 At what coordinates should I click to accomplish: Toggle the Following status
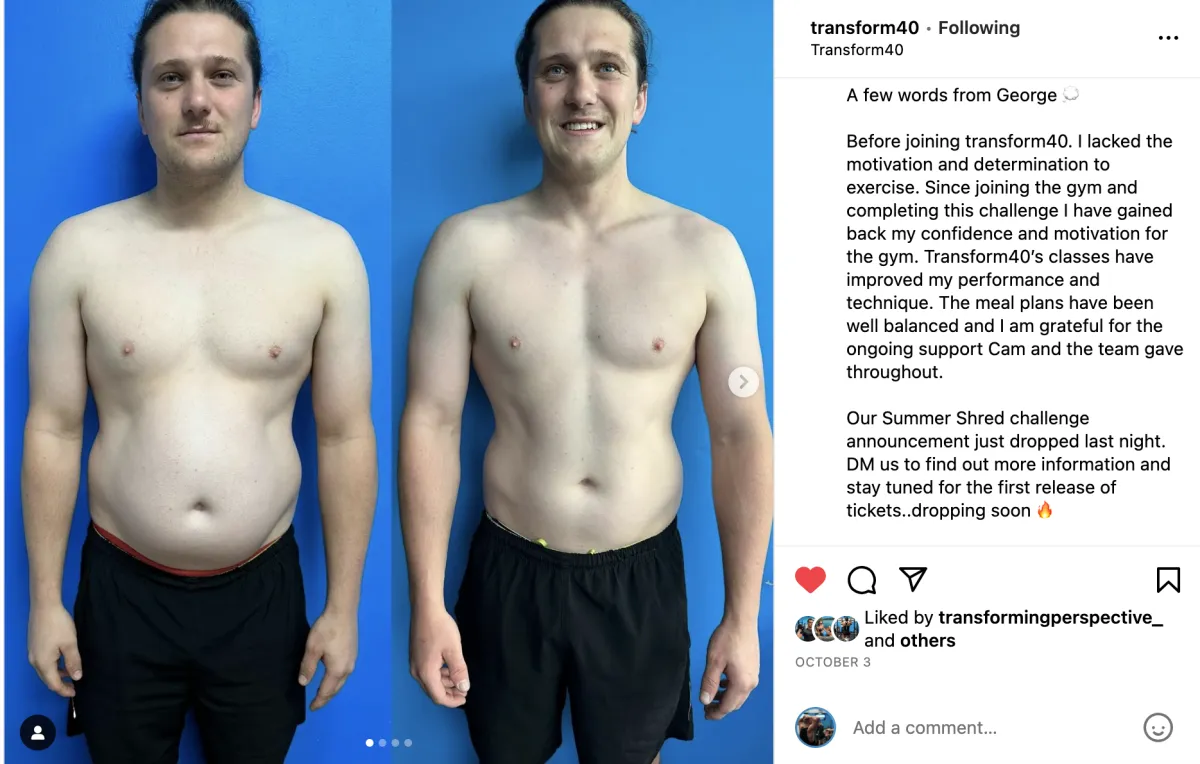point(979,28)
